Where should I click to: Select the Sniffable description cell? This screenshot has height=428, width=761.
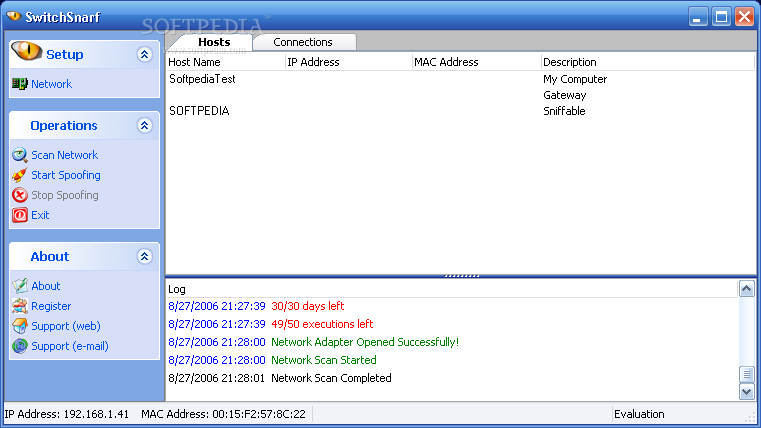coord(564,111)
